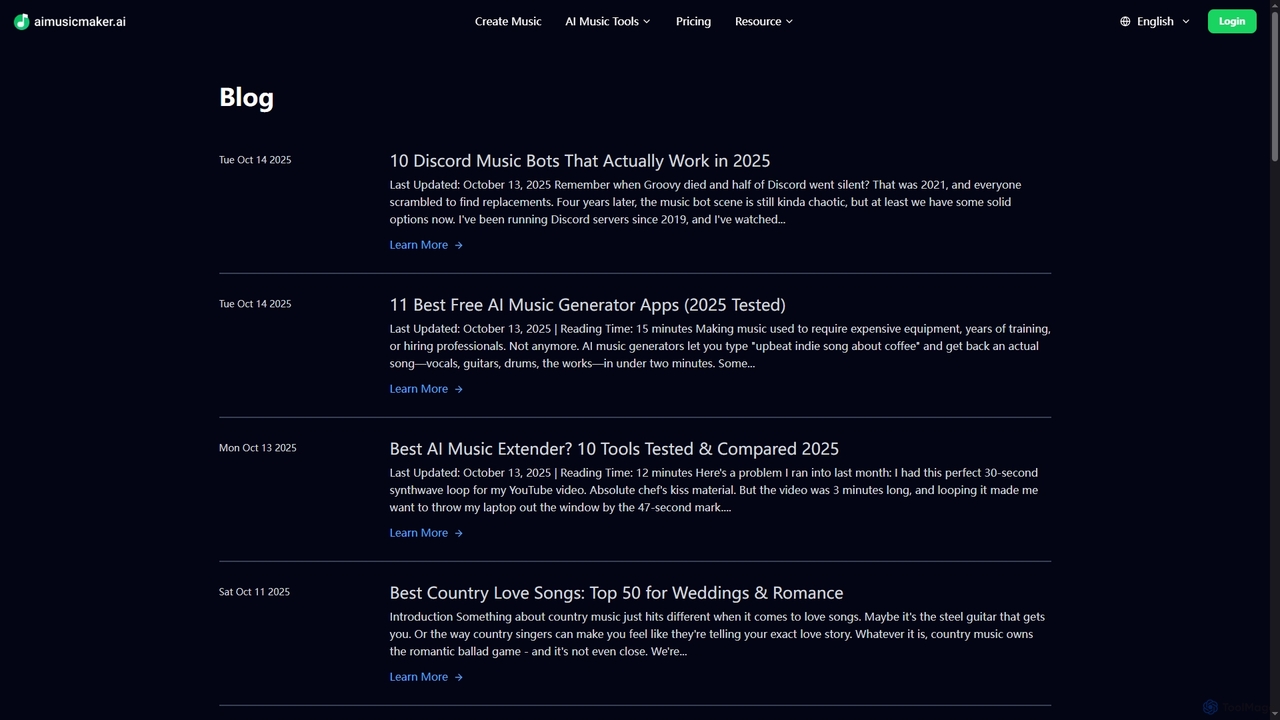Click the 'Sat Oct 11 2025' date
1280x720 pixels.
[254, 592]
